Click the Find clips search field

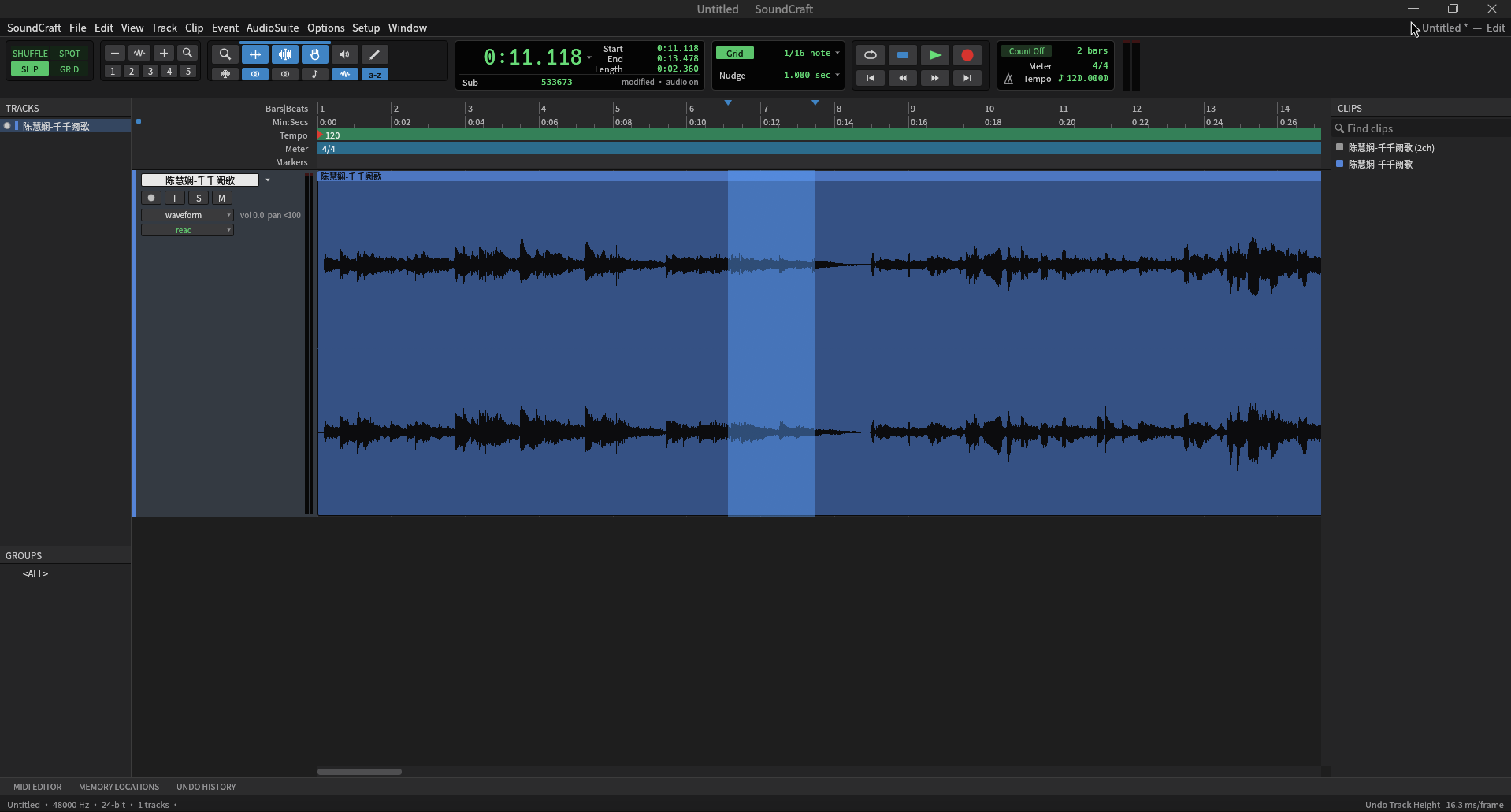tap(1421, 128)
